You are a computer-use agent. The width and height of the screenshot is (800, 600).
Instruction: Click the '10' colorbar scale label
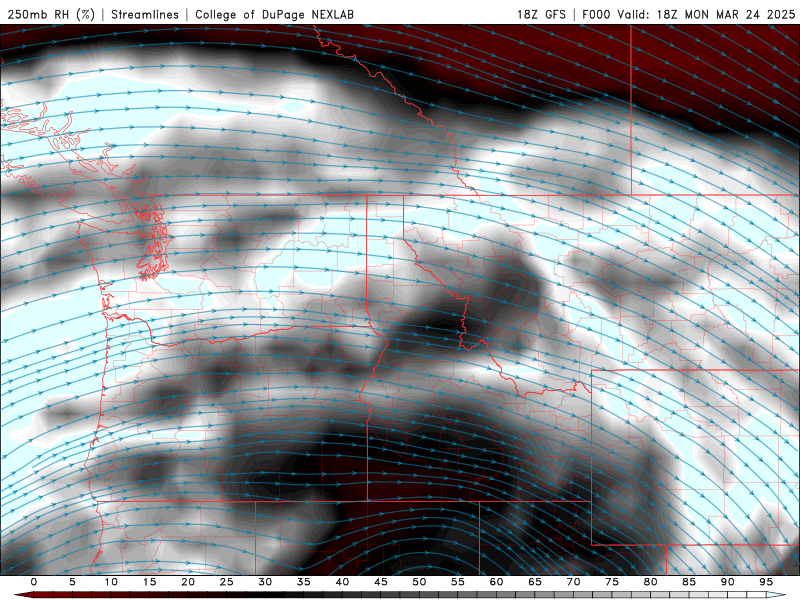[x=111, y=582]
